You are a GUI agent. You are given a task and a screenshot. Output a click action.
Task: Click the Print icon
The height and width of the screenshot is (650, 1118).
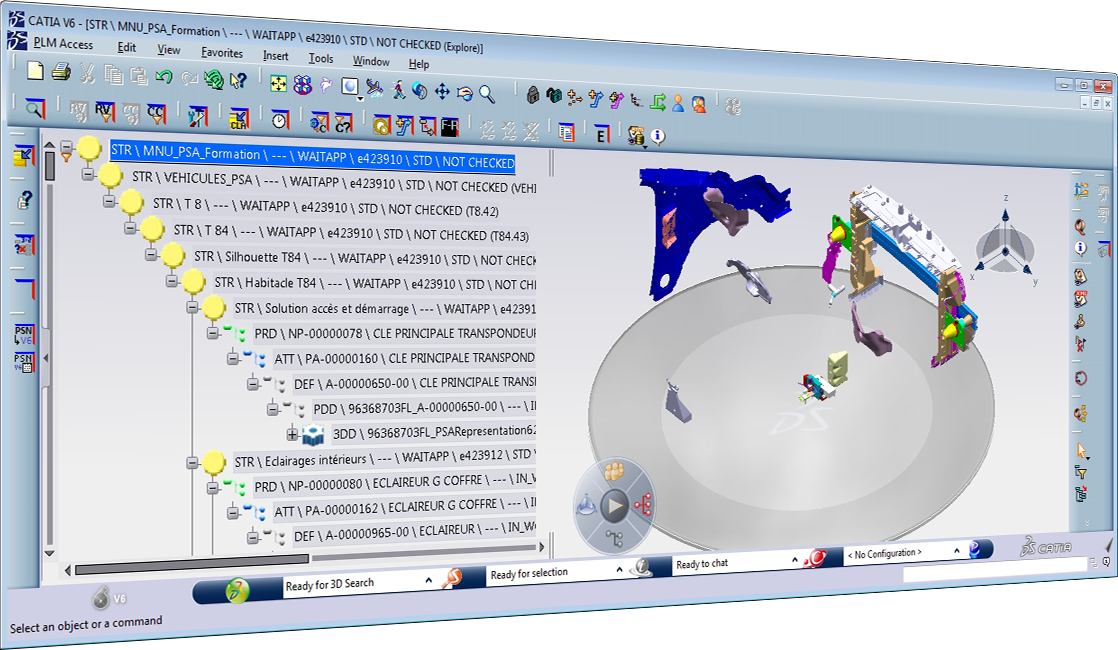point(61,71)
